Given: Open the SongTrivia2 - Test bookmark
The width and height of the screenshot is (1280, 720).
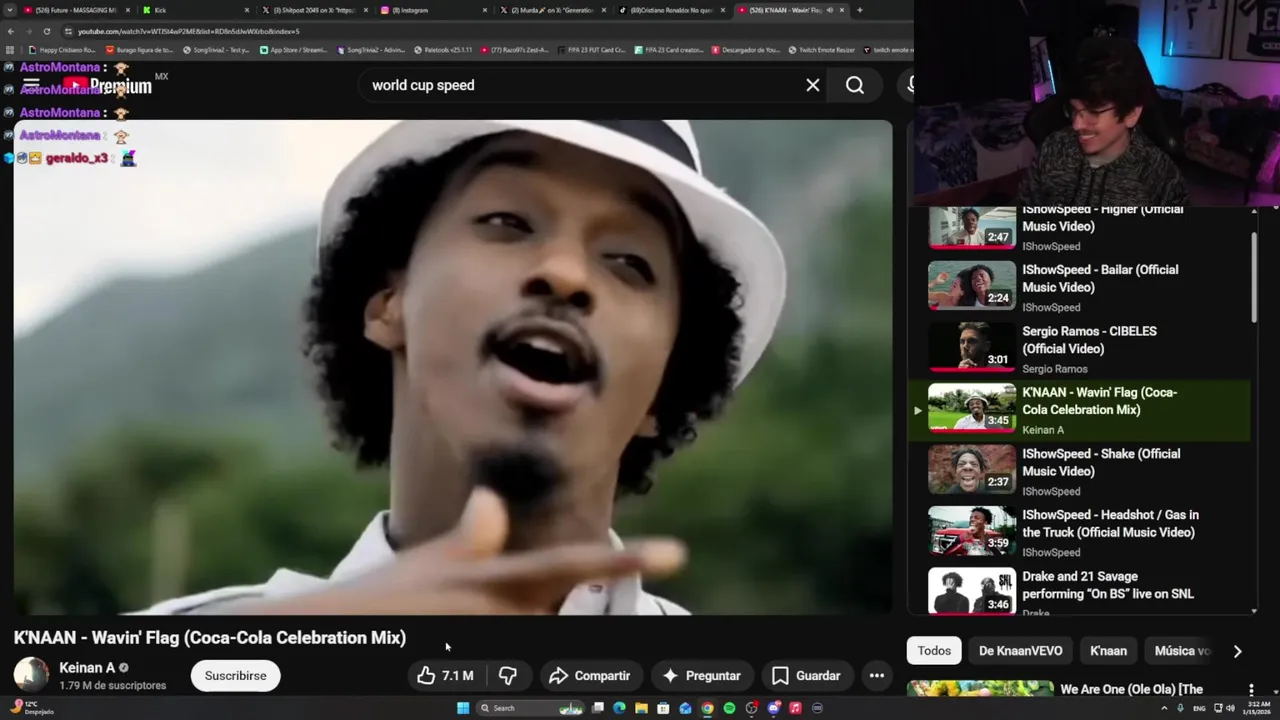Looking at the screenshot, I should tap(217, 50).
